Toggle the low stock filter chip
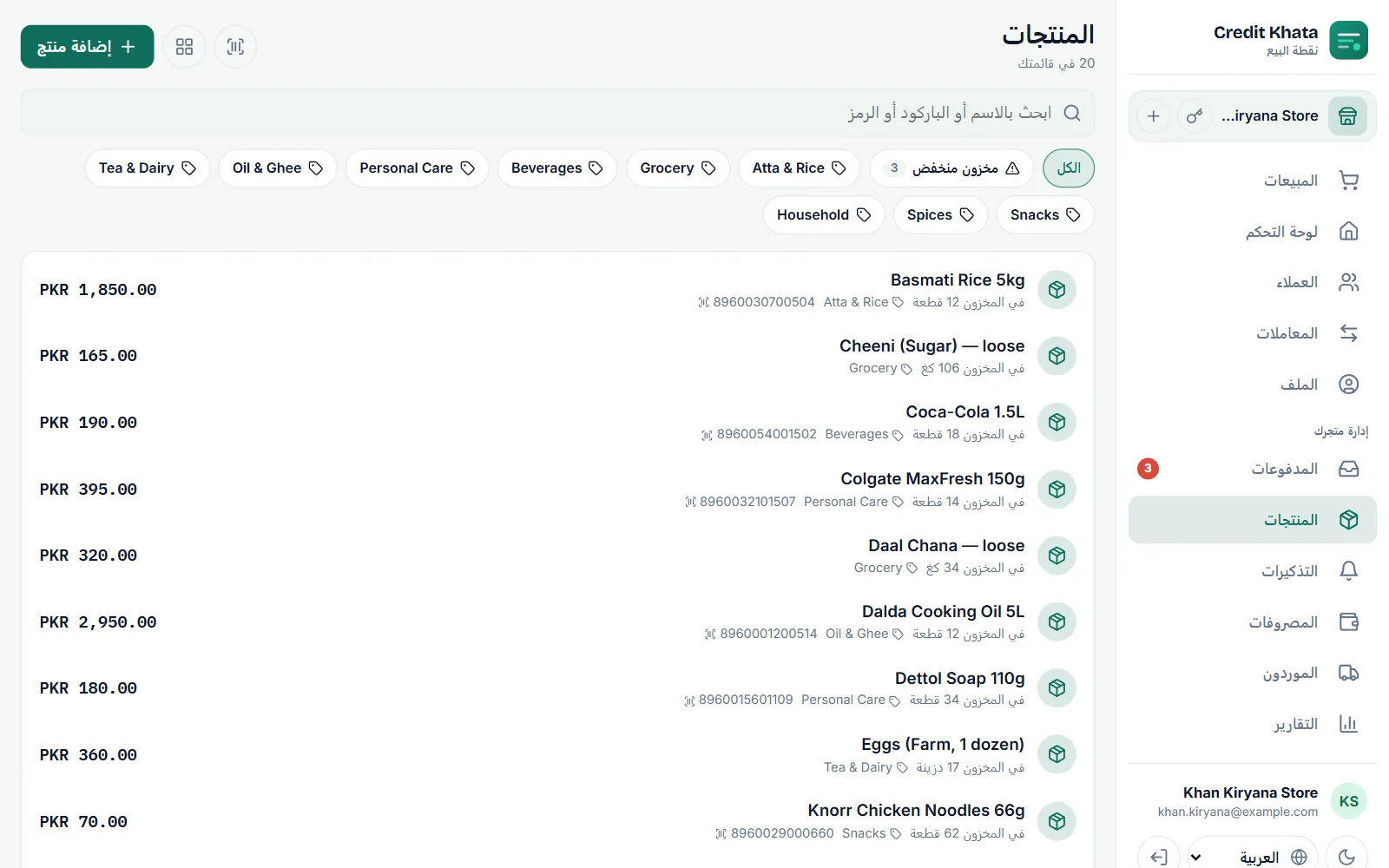1389x868 pixels. 951,168
